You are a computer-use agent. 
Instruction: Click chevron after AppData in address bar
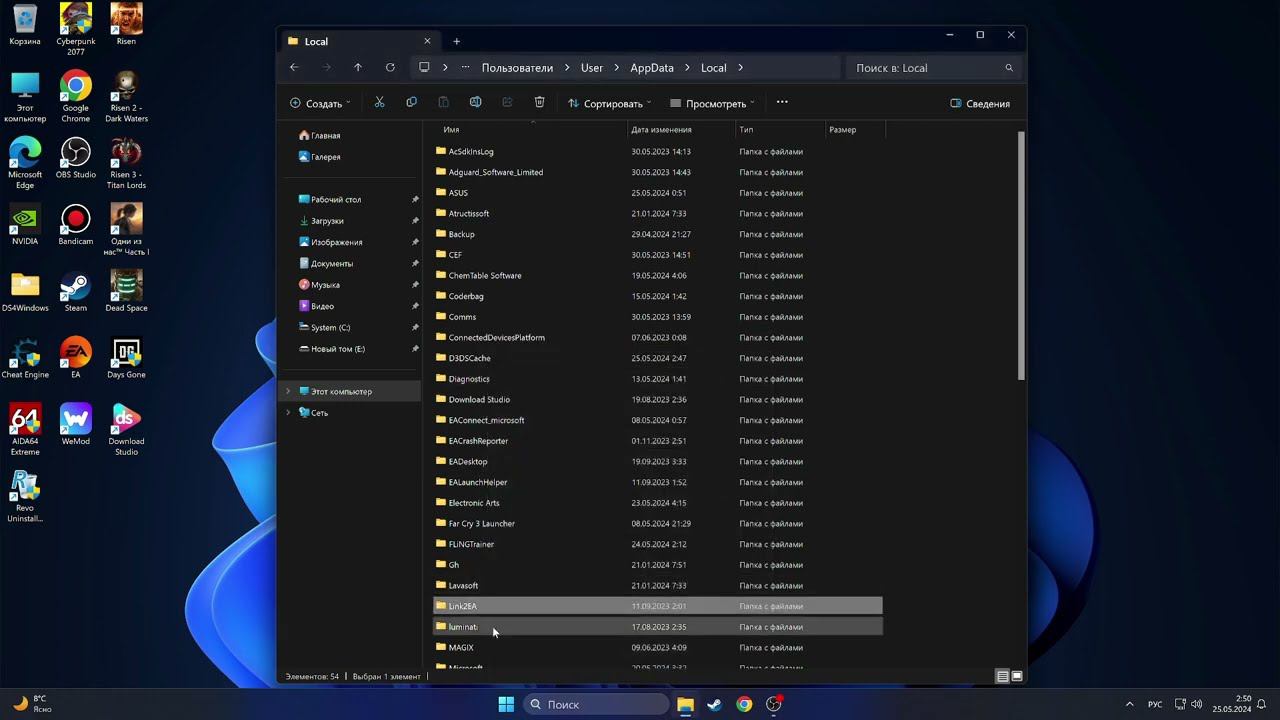[687, 68]
